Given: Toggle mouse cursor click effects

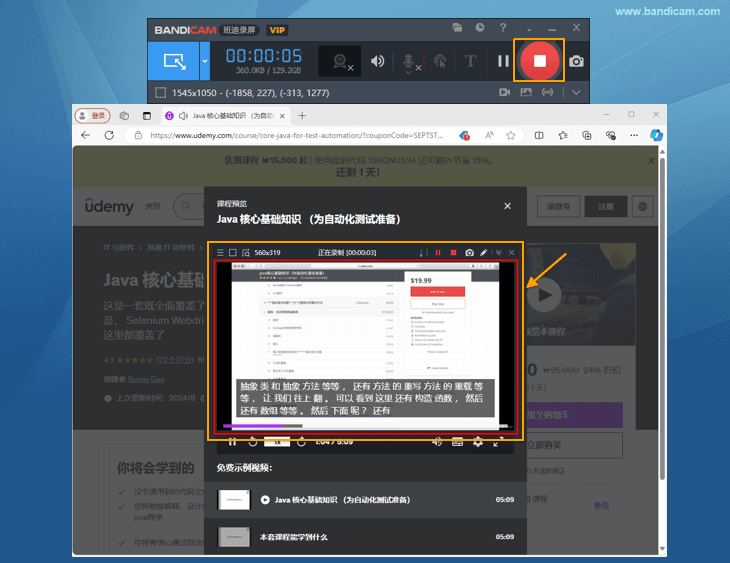Looking at the screenshot, I should [x=439, y=61].
